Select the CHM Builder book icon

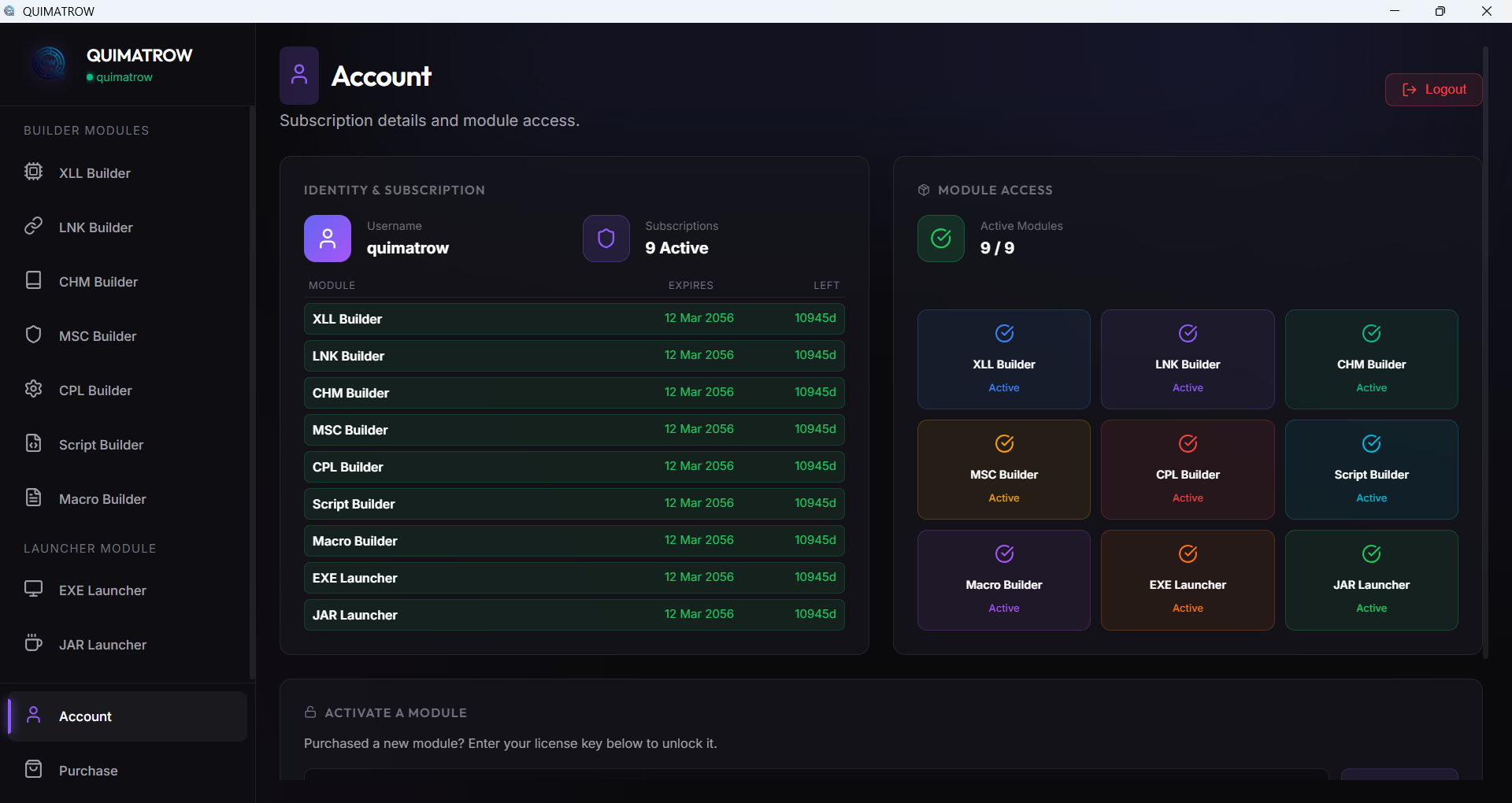point(33,281)
